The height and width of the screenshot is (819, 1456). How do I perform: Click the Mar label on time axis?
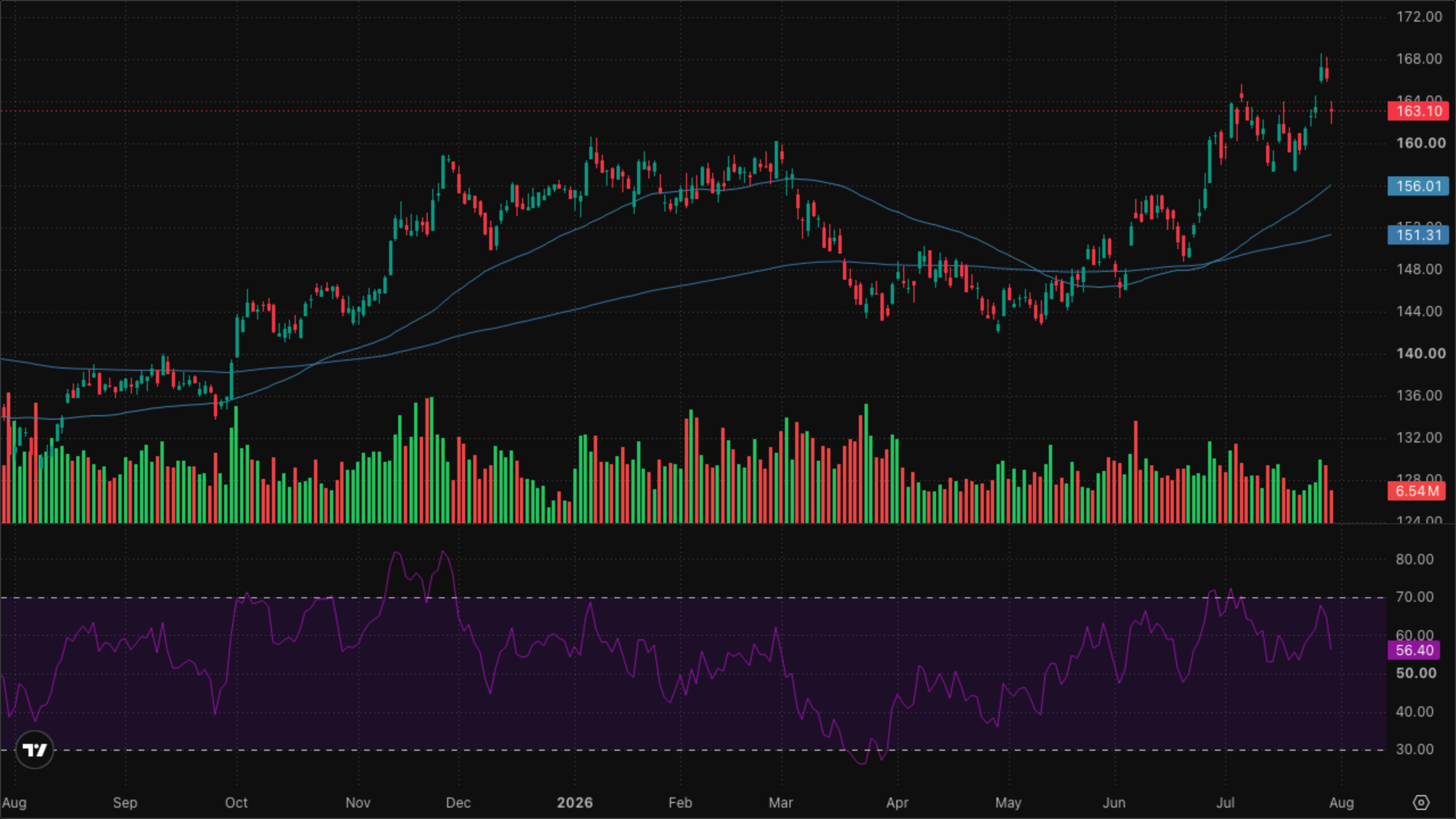click(780, 803)
